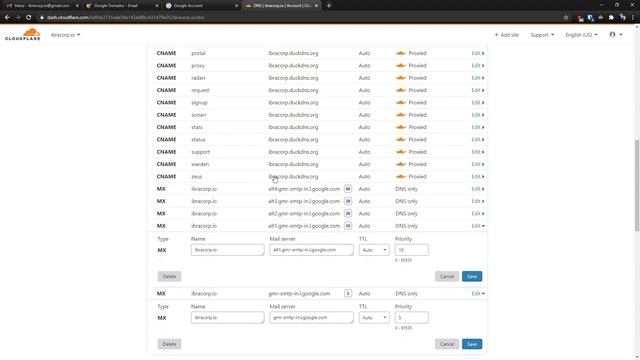Cancel editing the alt1 MX record
Image resolution: width=640 pixels, height=360 pixels.
pyautogui.click(x=447, y=276)
